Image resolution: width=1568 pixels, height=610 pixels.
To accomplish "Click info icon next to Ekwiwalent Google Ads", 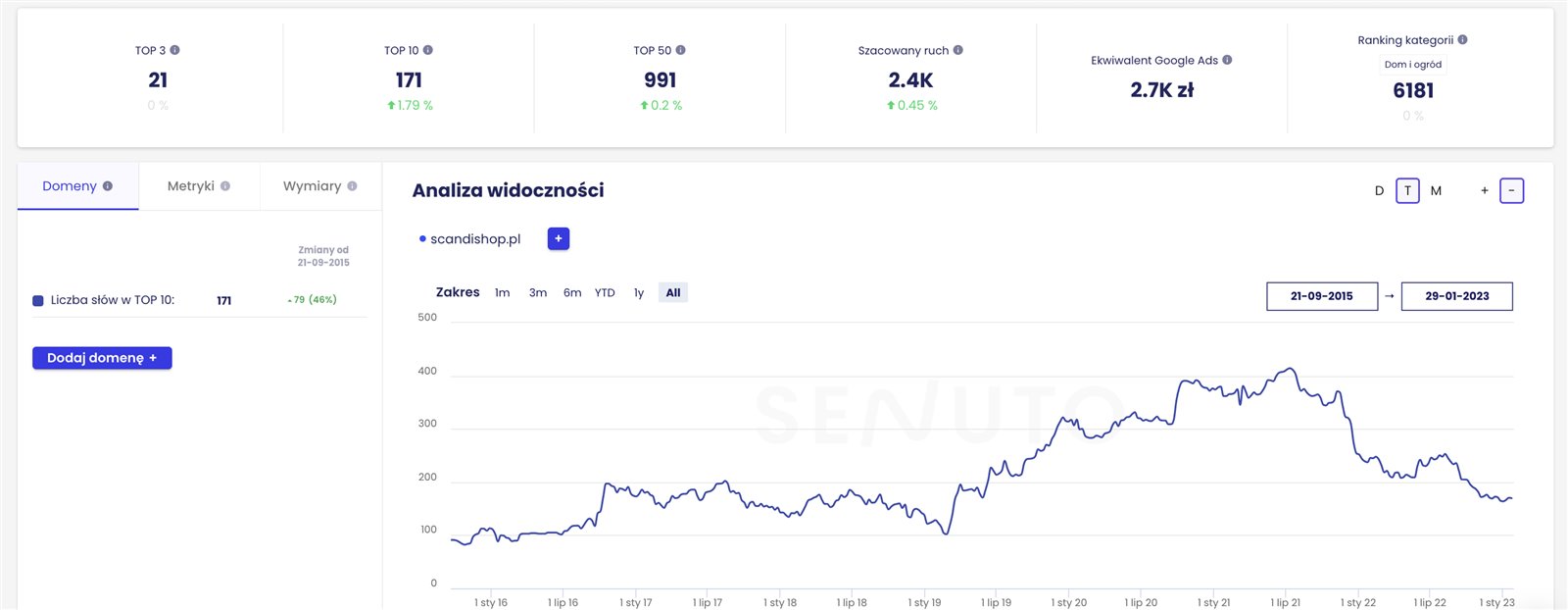I will pyautogui.click(x=1227, y=60).
